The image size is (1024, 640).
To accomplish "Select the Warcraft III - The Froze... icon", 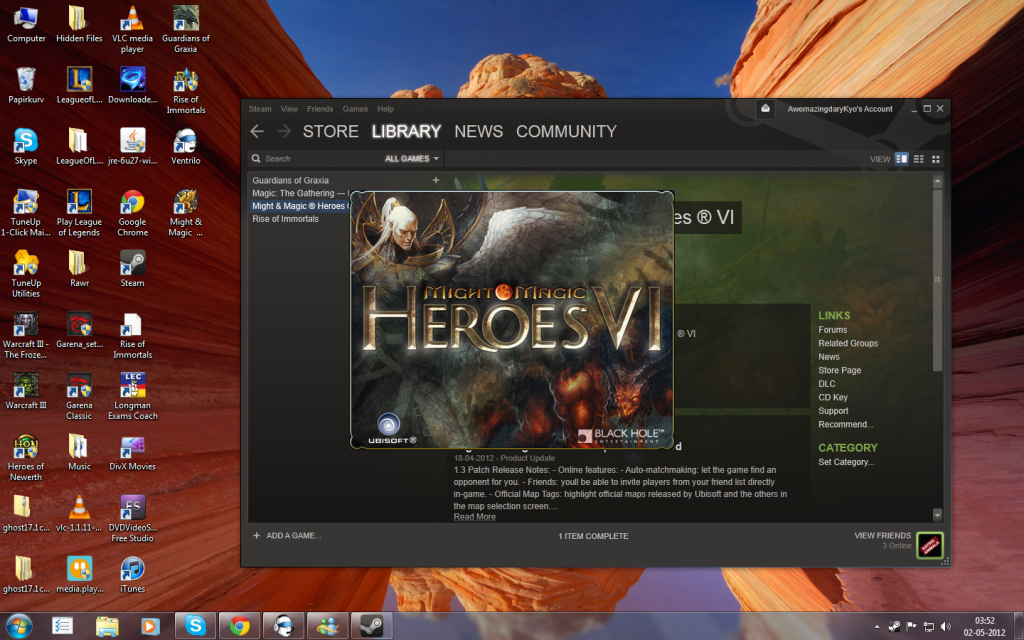I will [x=26, y=336].
